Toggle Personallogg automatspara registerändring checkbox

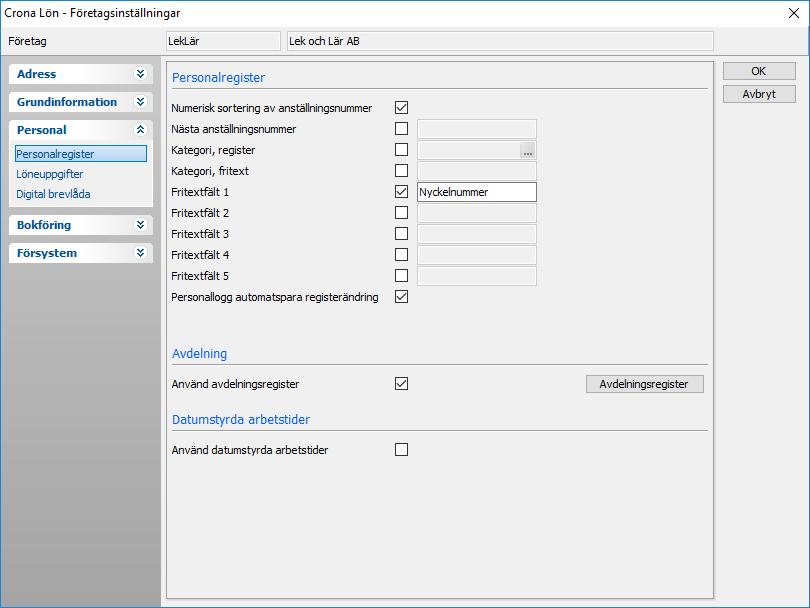401,297
